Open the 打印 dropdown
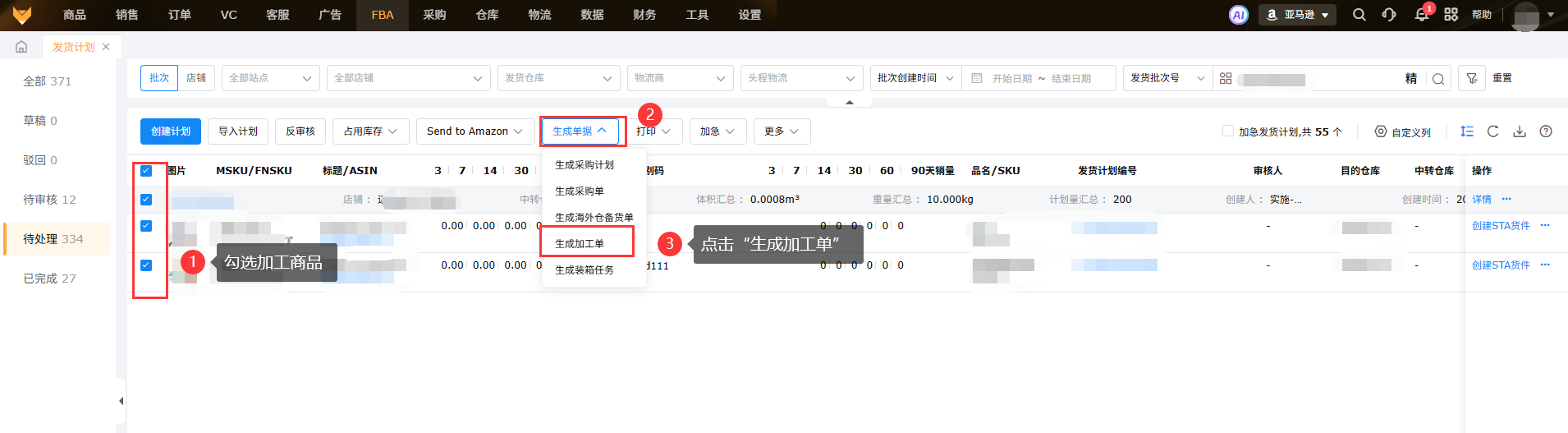 click(653, 131)
